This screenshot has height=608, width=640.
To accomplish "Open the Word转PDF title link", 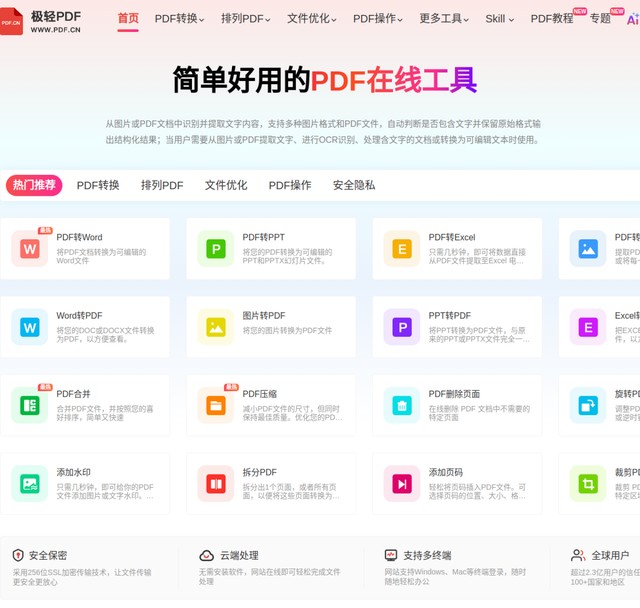I will [x=79, y=315].
